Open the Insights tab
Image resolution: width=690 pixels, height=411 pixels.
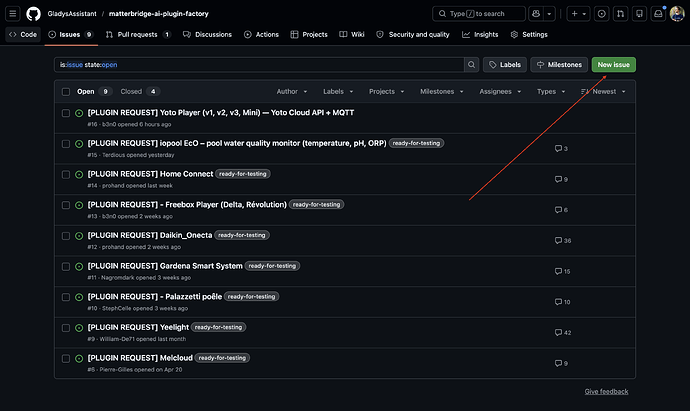(480, 34)
